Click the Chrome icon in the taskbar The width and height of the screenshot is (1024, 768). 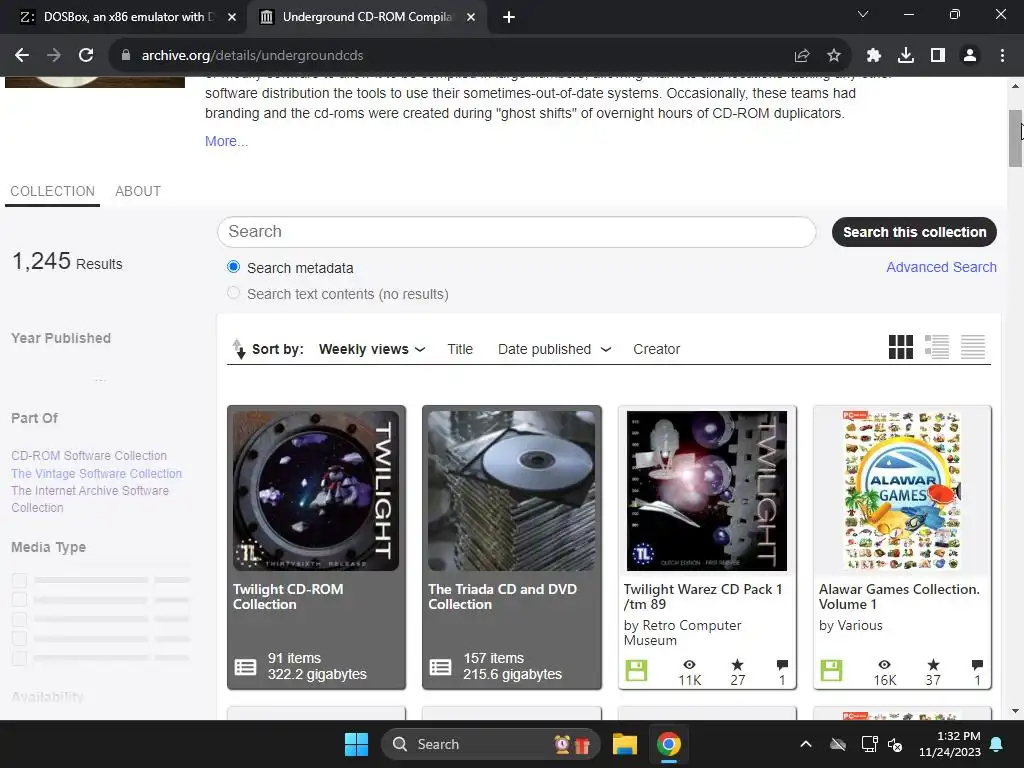click(668, 744)
